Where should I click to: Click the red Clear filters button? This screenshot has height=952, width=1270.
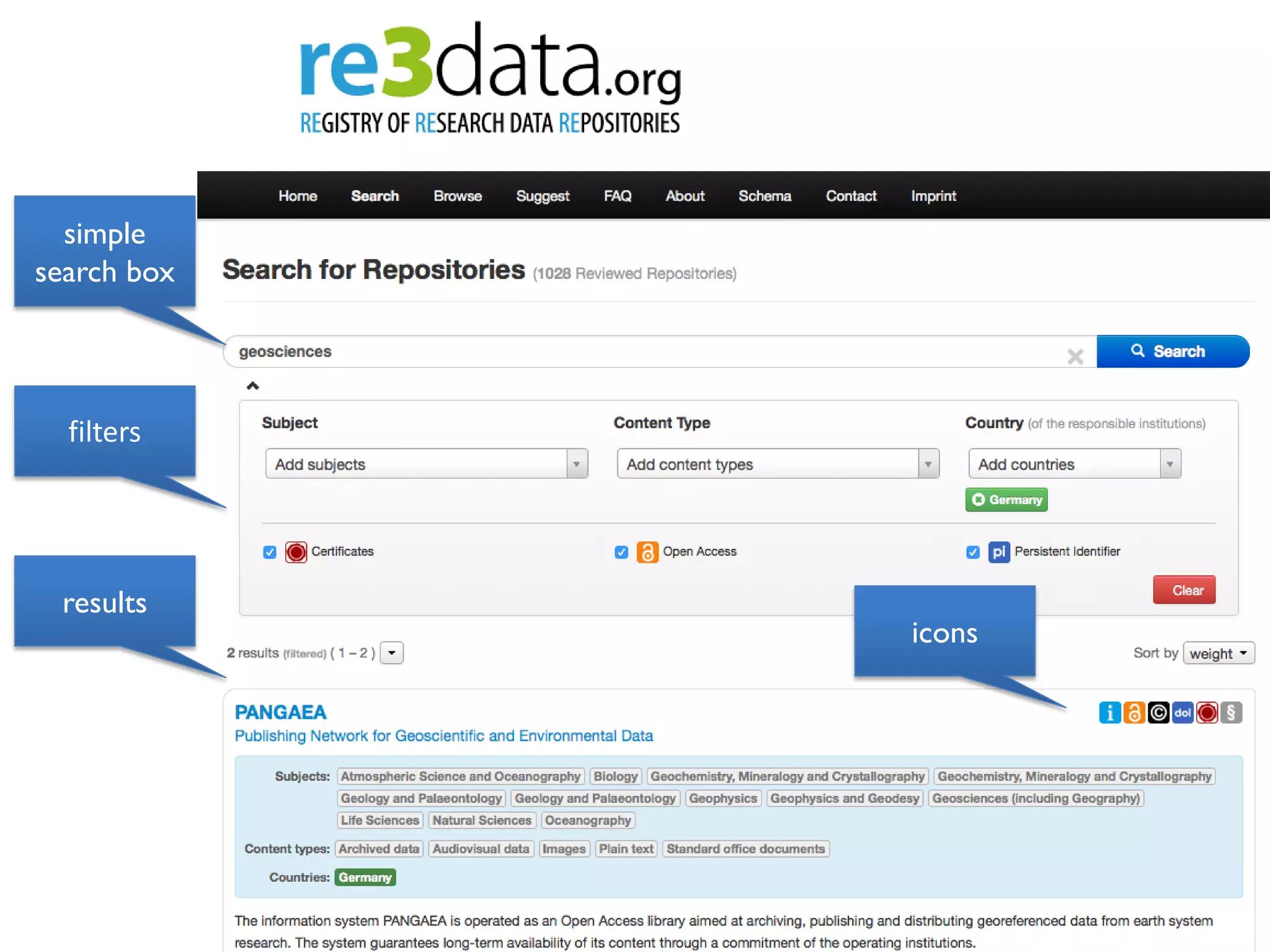1184,590
